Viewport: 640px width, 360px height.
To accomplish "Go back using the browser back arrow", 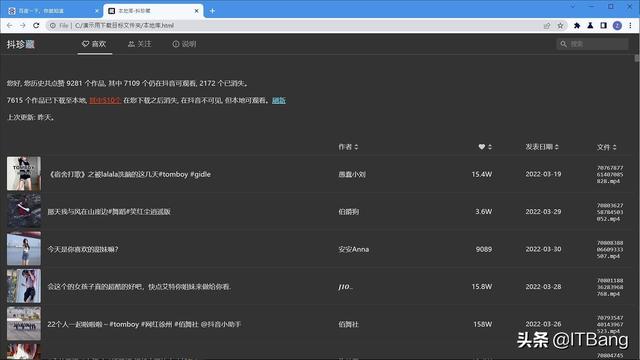I will (9, 25).
